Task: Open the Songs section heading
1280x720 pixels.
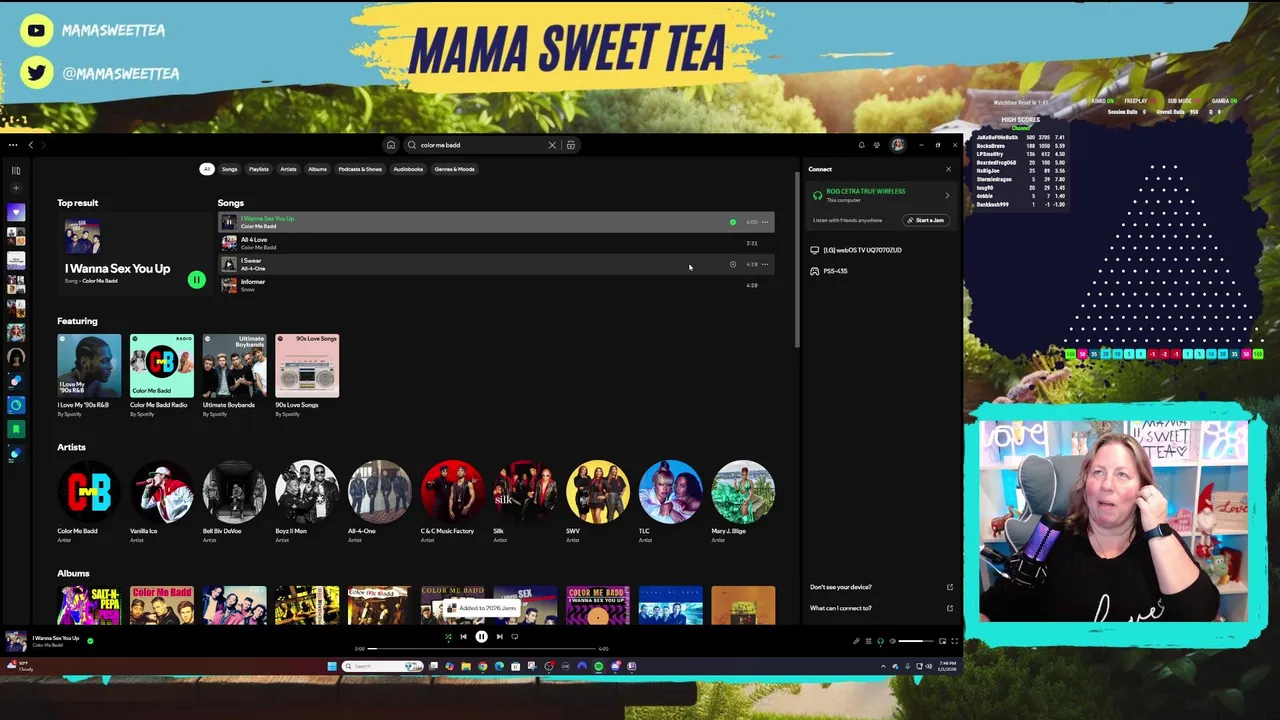Action: coord(231,203)
